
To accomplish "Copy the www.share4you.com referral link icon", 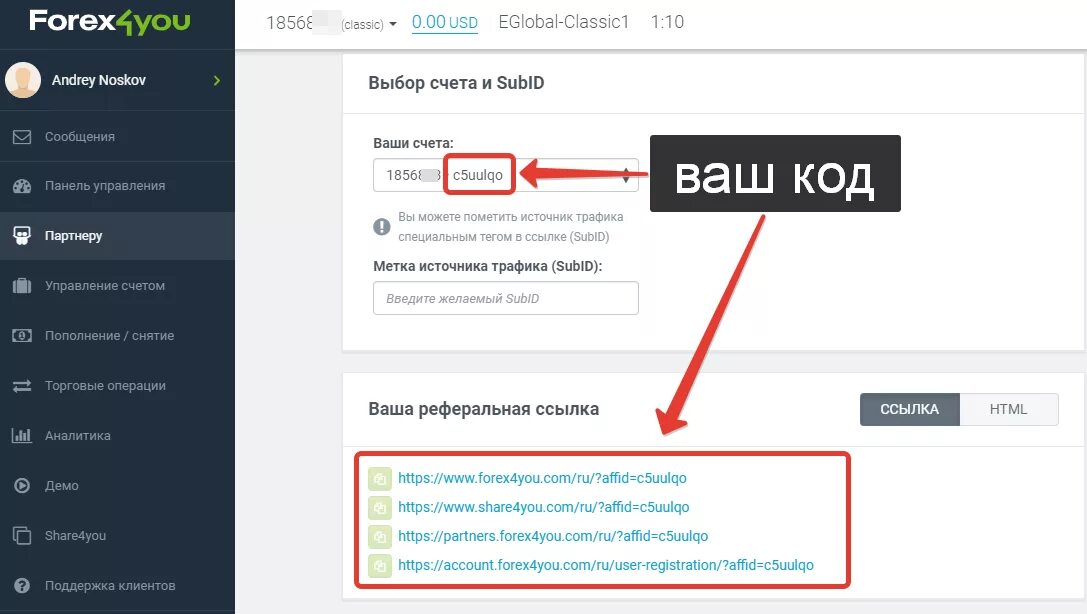I will click(x=380, y=507).
